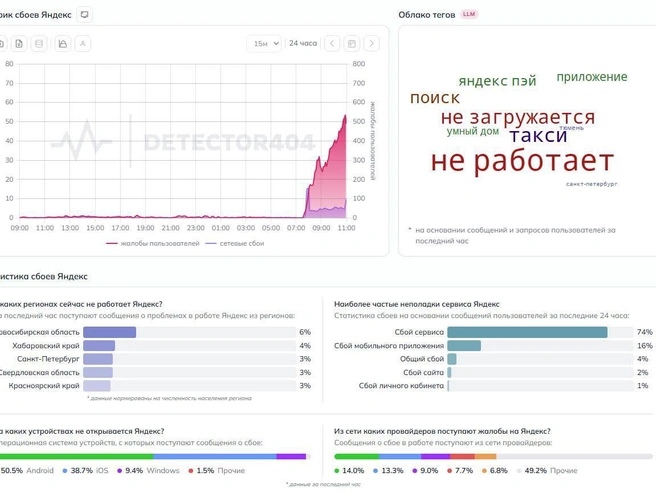Go to the previous time period arrow

pos(332,44)
